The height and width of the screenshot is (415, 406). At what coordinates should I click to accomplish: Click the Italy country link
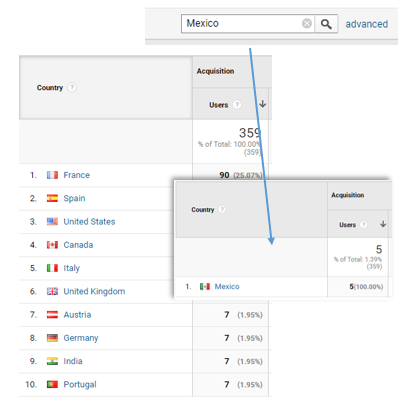pyautogui.click(x=72, y=268)
